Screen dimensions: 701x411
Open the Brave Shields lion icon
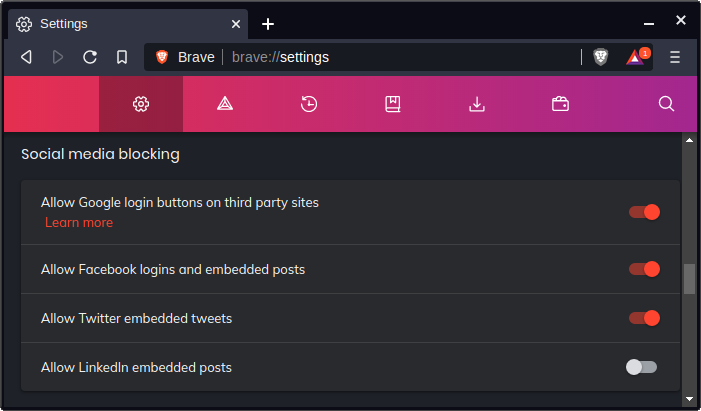point(600,57)
